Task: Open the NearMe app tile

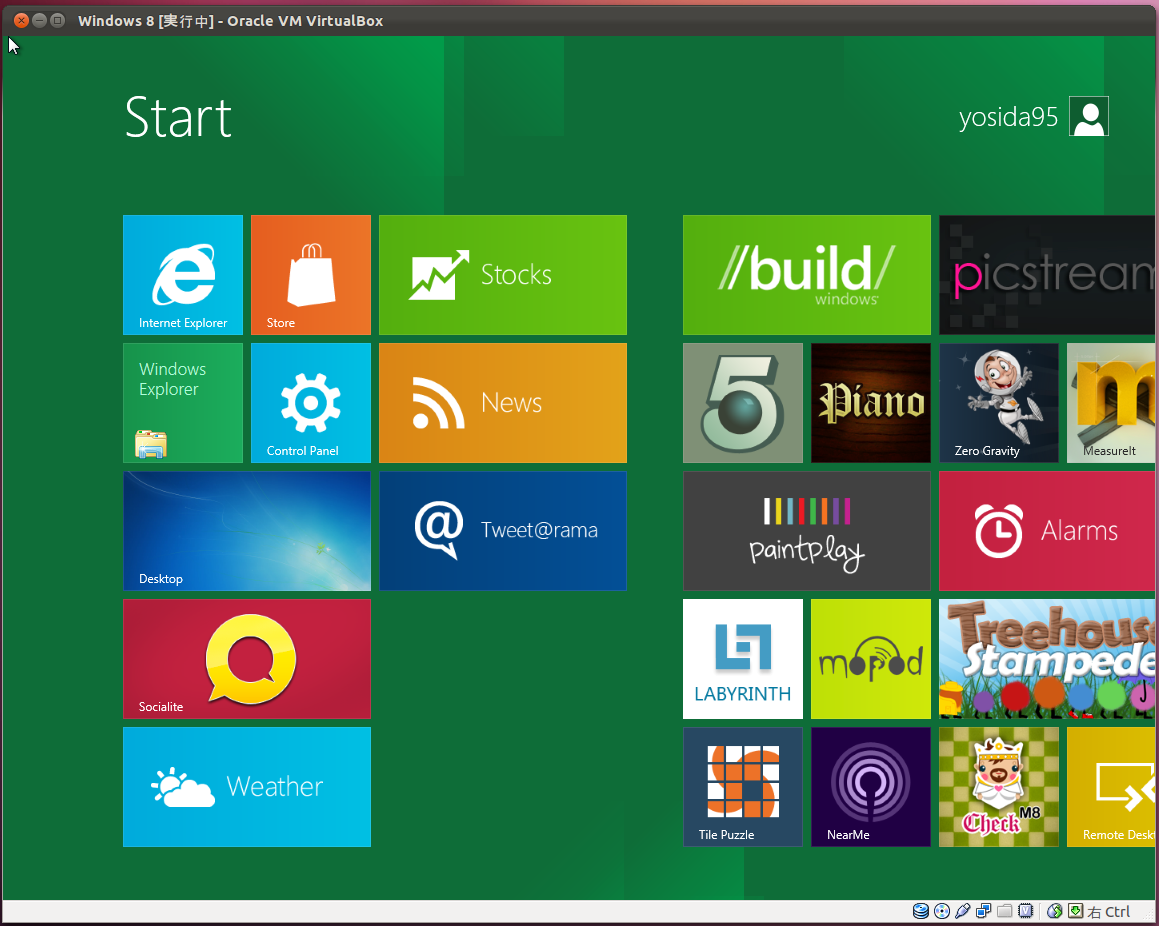Action: coord(871,787)
